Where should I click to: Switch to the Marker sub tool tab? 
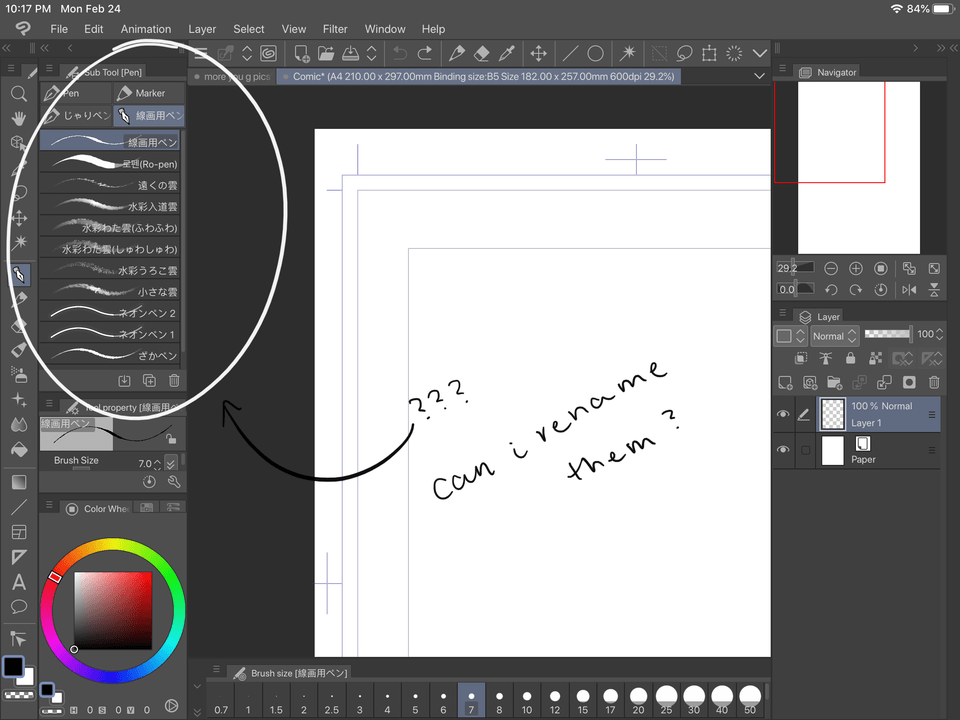click(148, 93)
